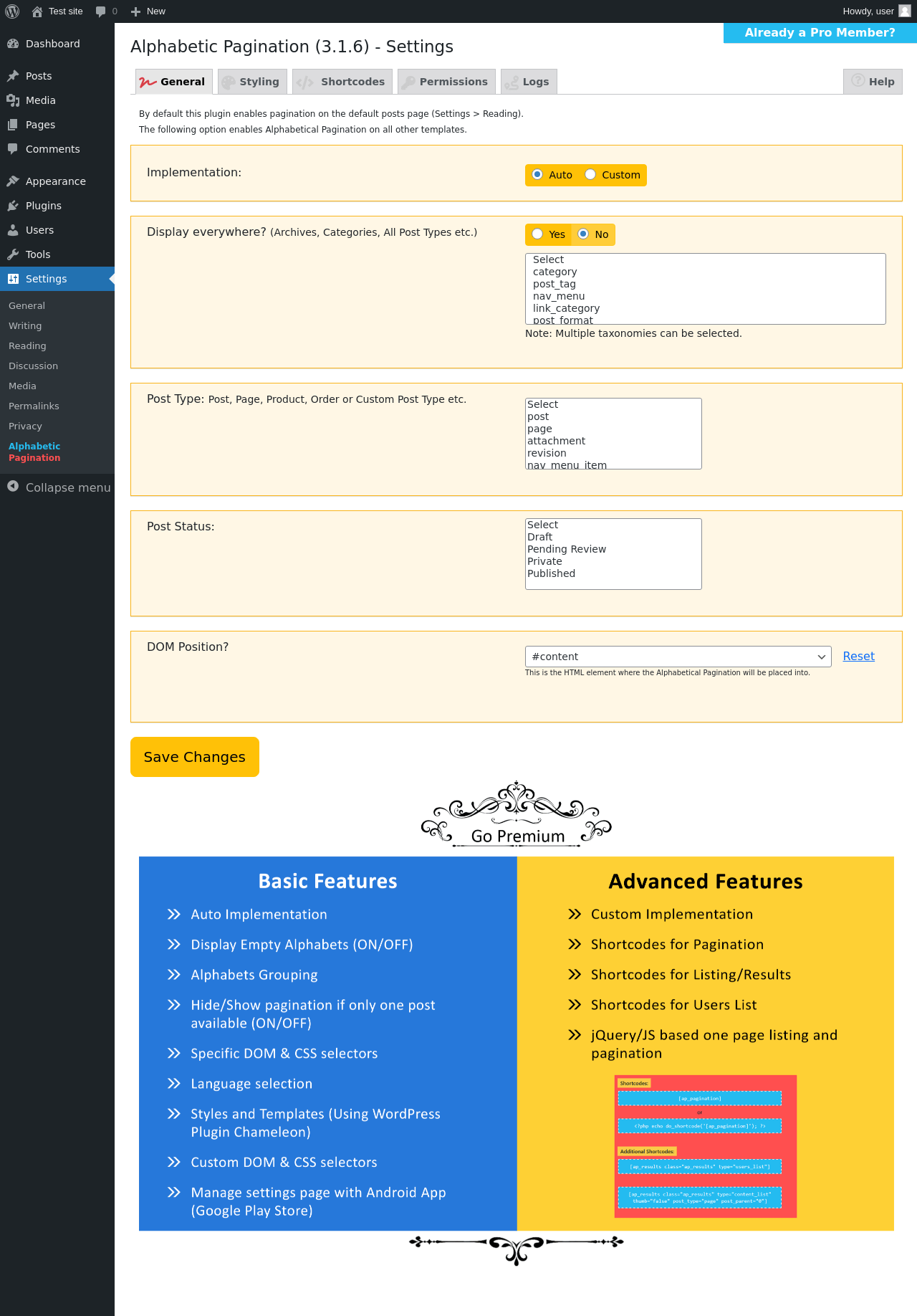Open the Discussion settings submenu item

pyautogui.click(x=33, y=366)
